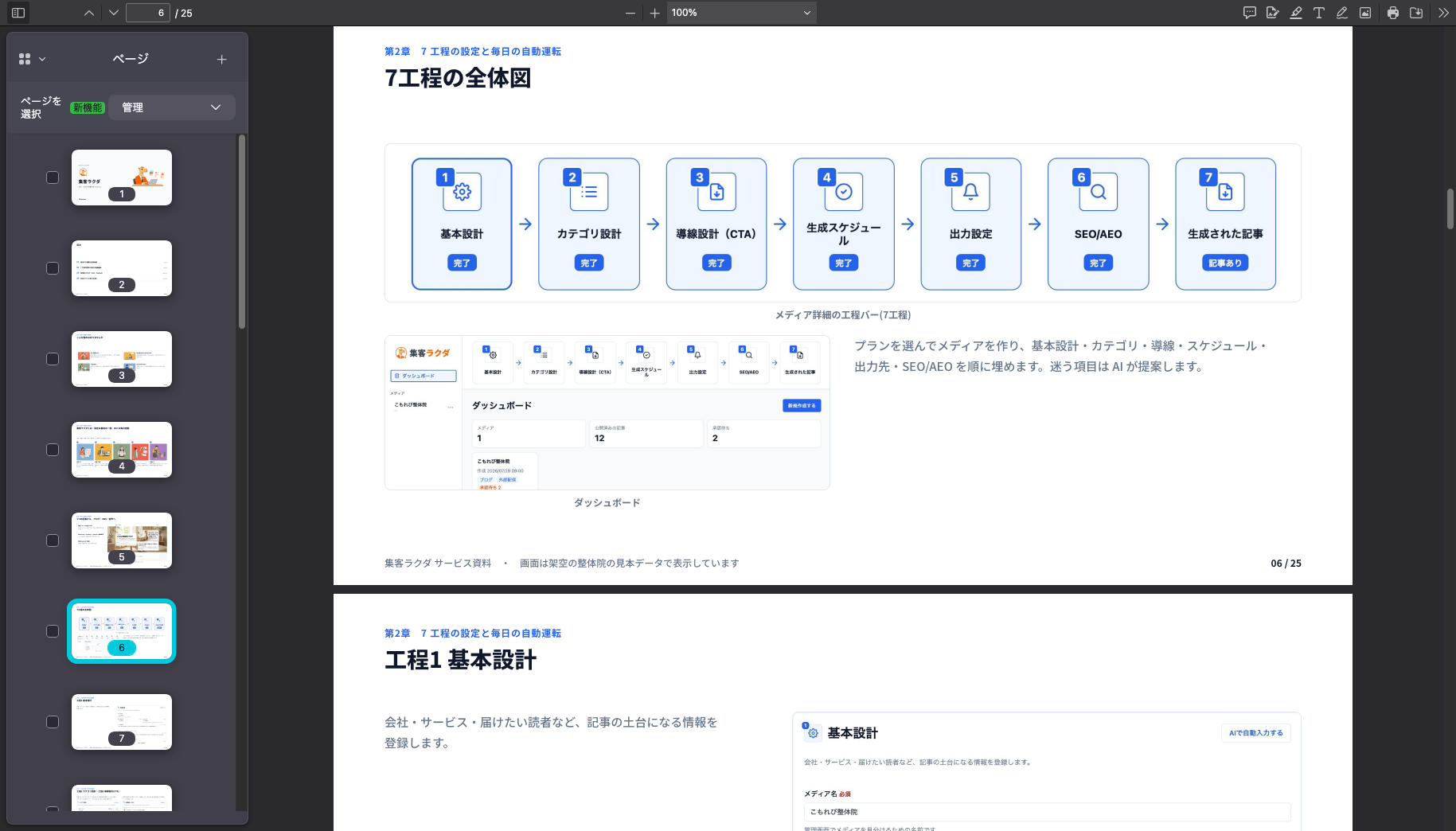
Task: Open page 2 thumbnail
Action: point(122,268)
